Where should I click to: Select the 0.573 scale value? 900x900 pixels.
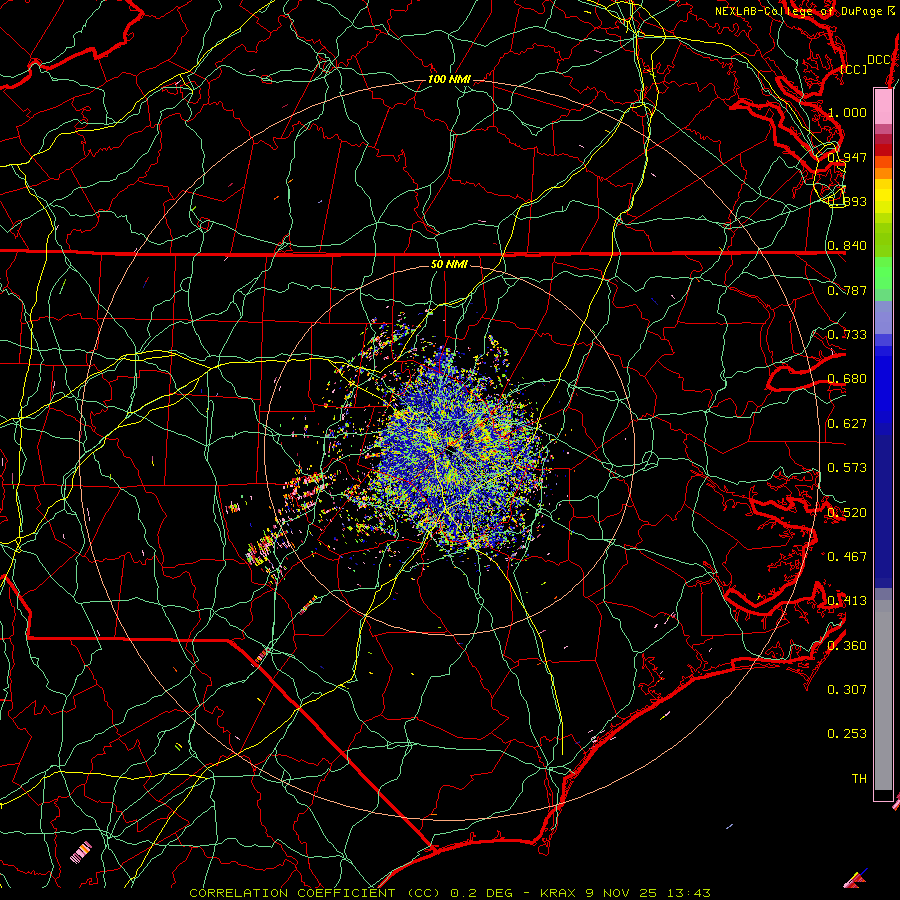point(847,468)
